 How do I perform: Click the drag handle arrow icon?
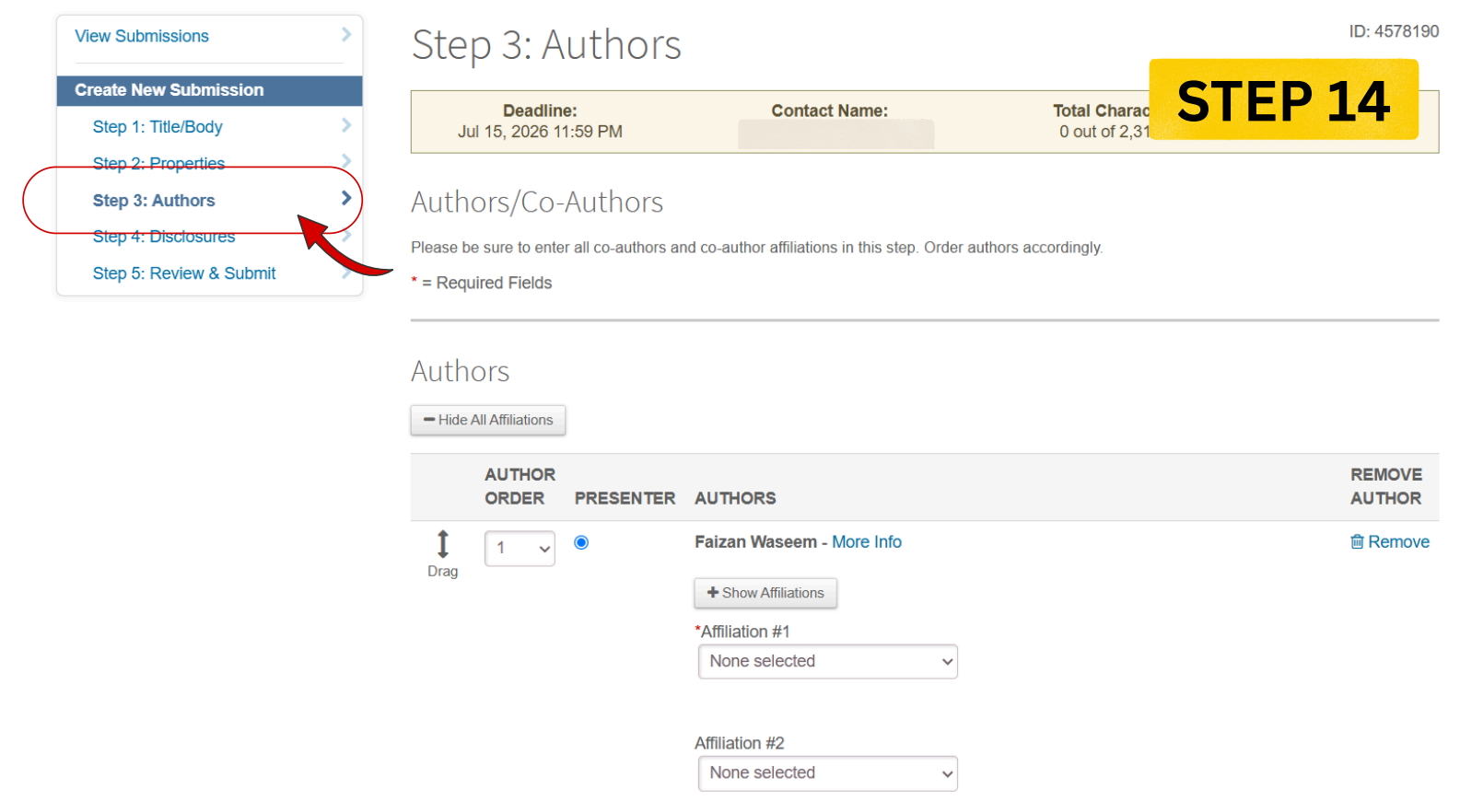443,544
